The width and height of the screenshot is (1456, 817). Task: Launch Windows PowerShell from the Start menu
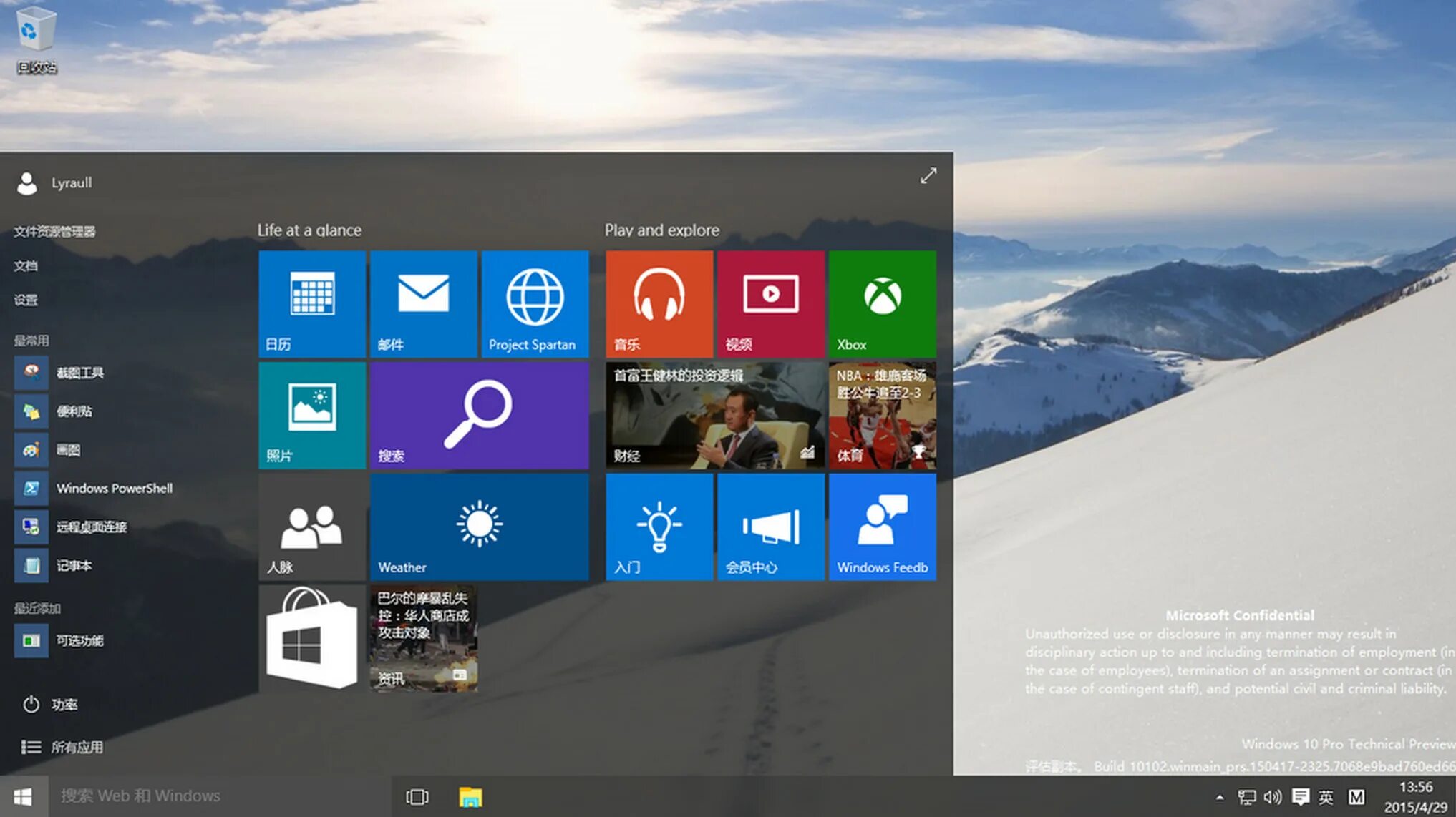click(x=113, y=488)
